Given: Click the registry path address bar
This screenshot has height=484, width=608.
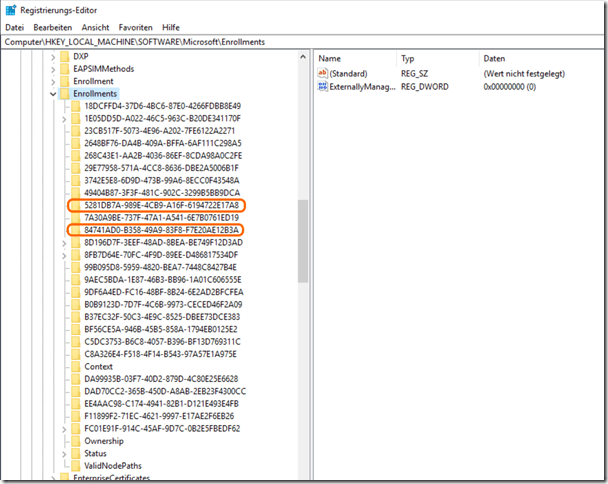Looking at the screenshot, I should pyautogui.click(x=300, y=42).
